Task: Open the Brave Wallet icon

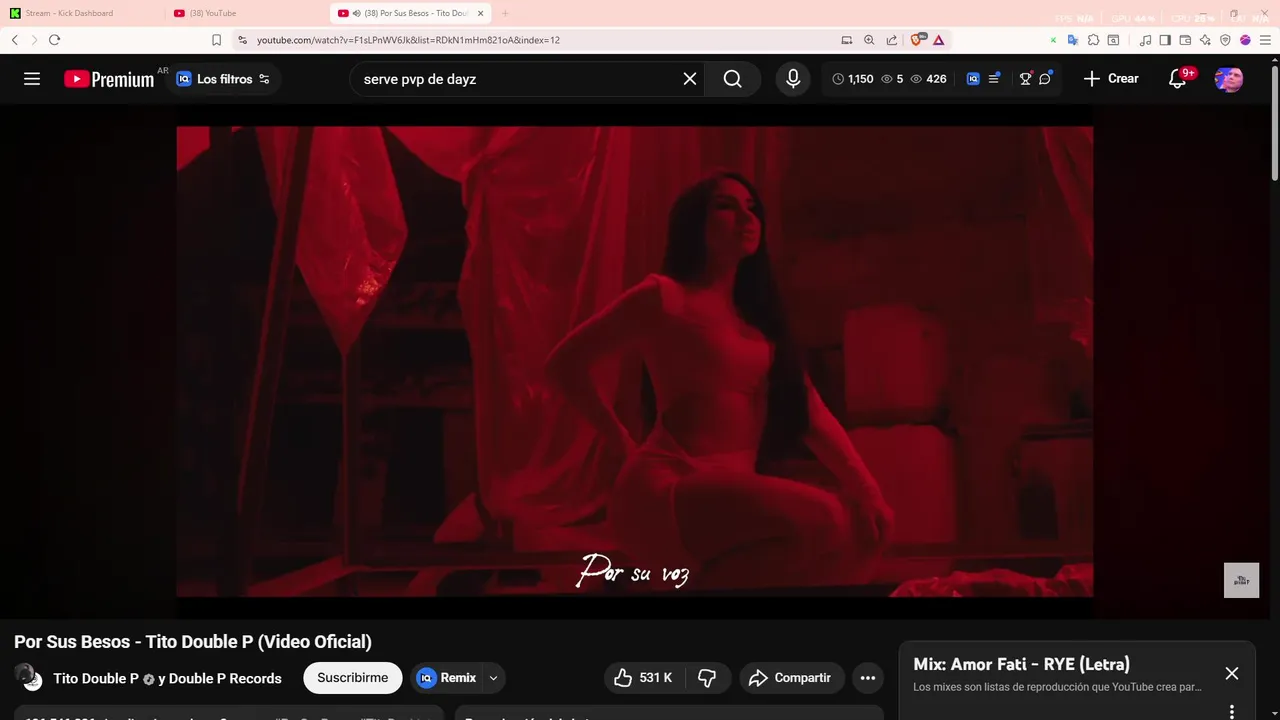Action: tap(1185, 40)
